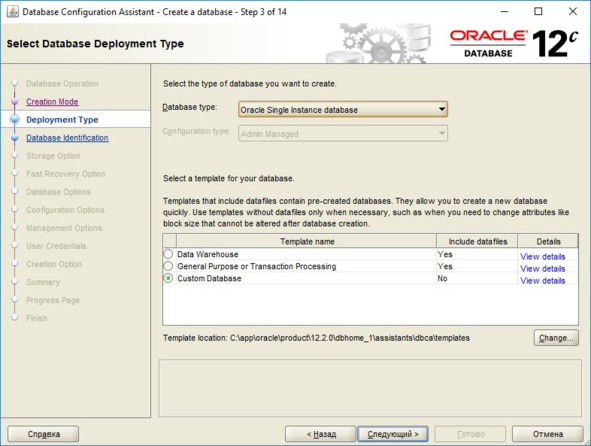
Task: Close the Database Configuration Assistant window
Action: coord(573,12)
